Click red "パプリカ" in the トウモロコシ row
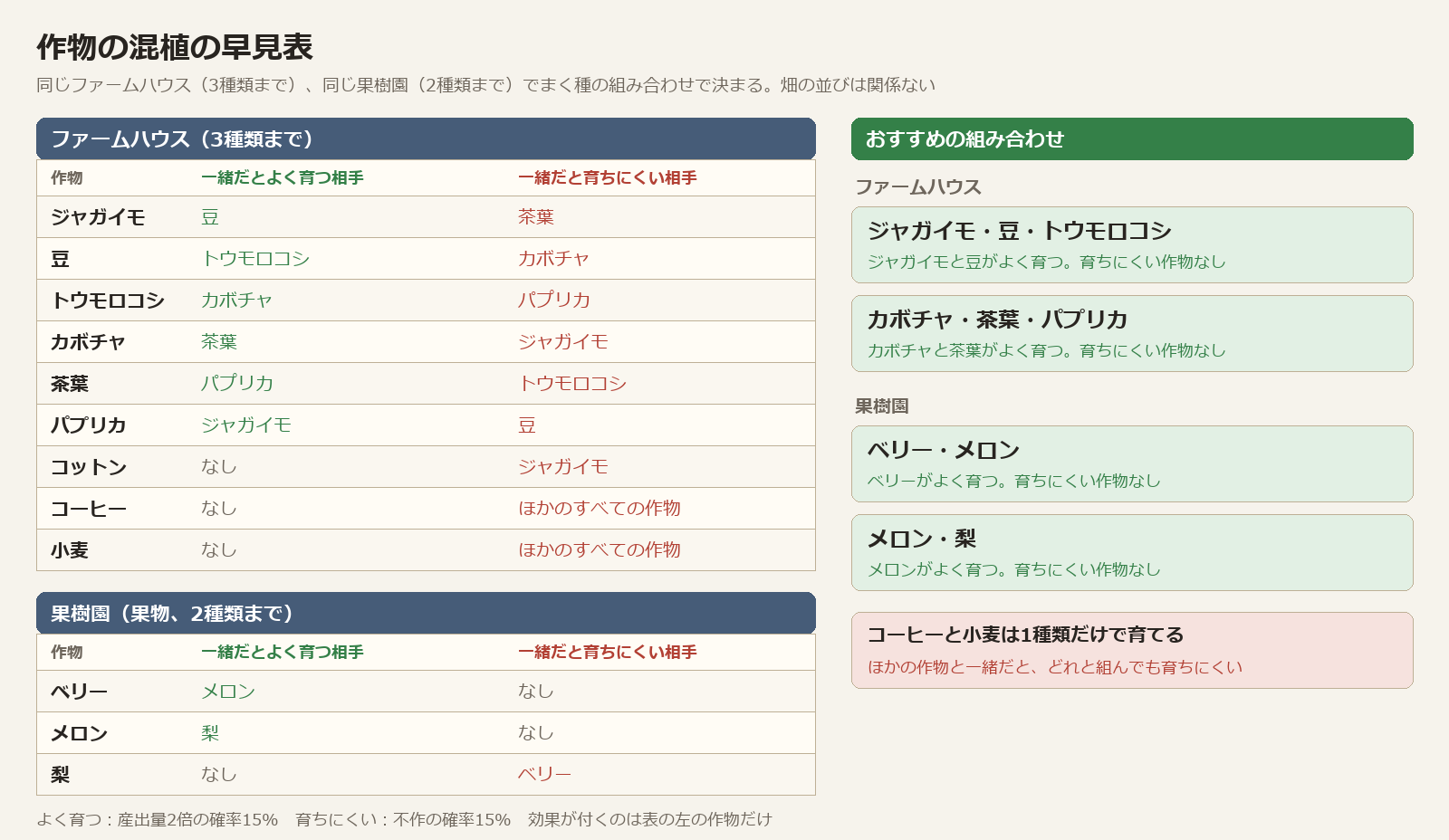 point(554,301)
